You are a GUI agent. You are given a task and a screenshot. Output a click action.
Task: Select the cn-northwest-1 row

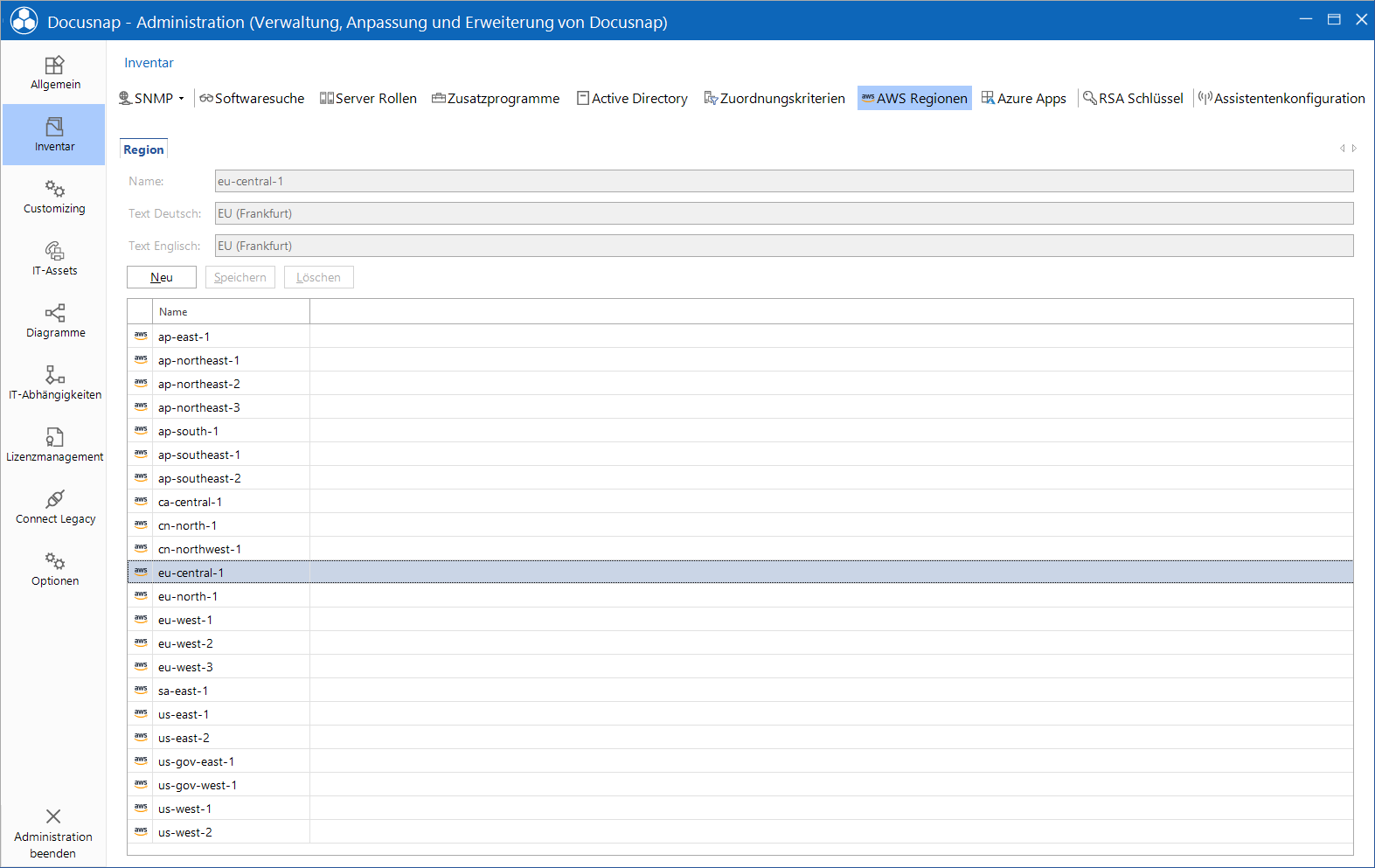pyautogui.click(x=740, y=549)
